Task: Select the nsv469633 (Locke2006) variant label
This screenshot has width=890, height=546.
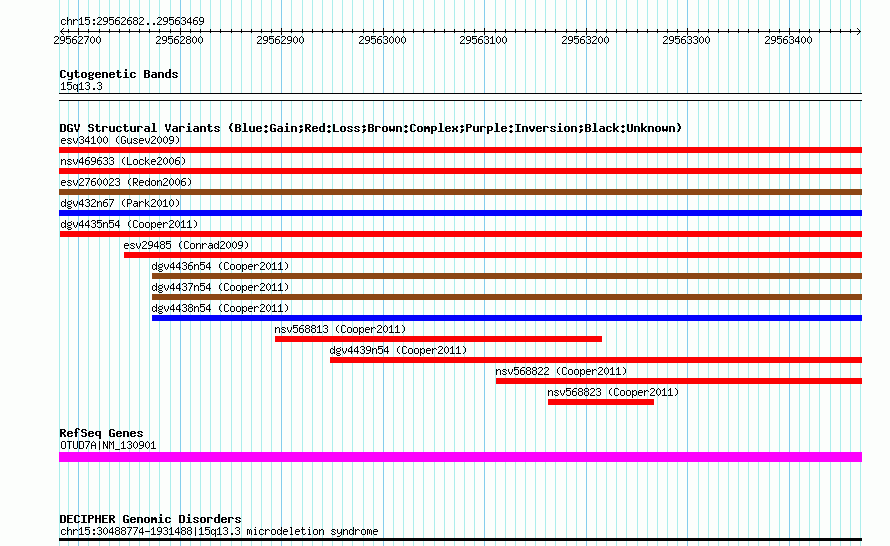Action: (x=123, y=161)
